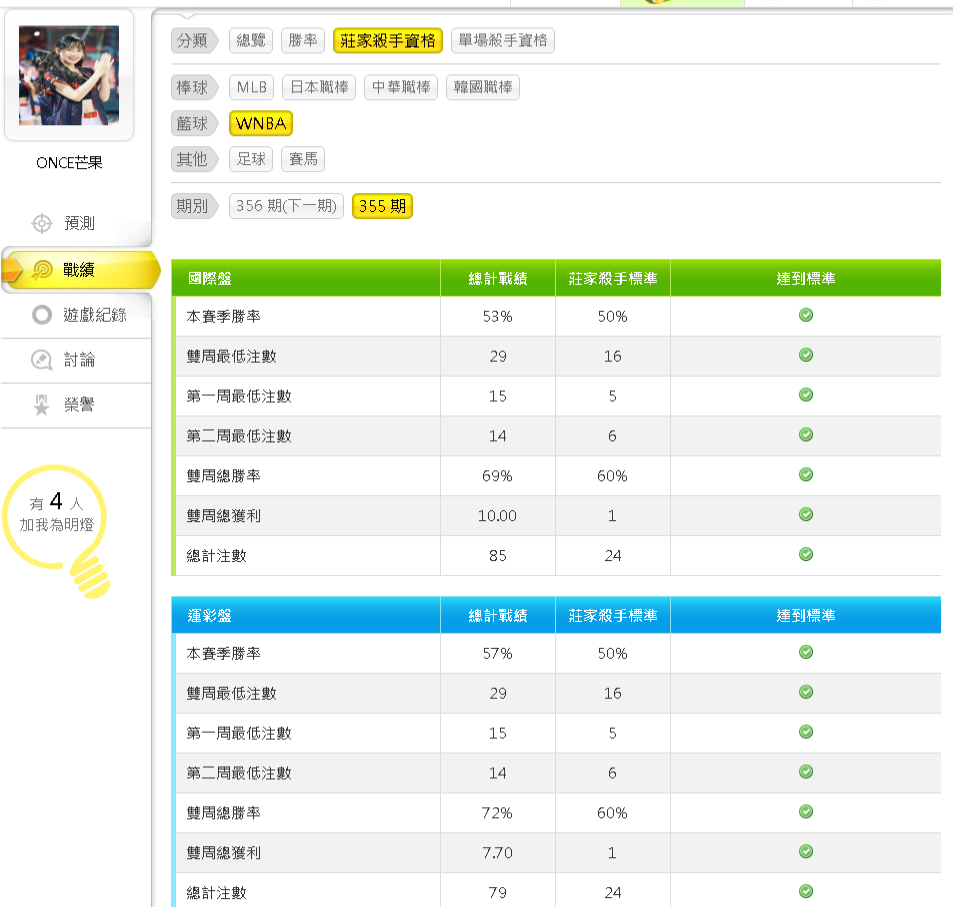Click the 討論 speech bubble icon
953x907 pixels.
(41, 360)
